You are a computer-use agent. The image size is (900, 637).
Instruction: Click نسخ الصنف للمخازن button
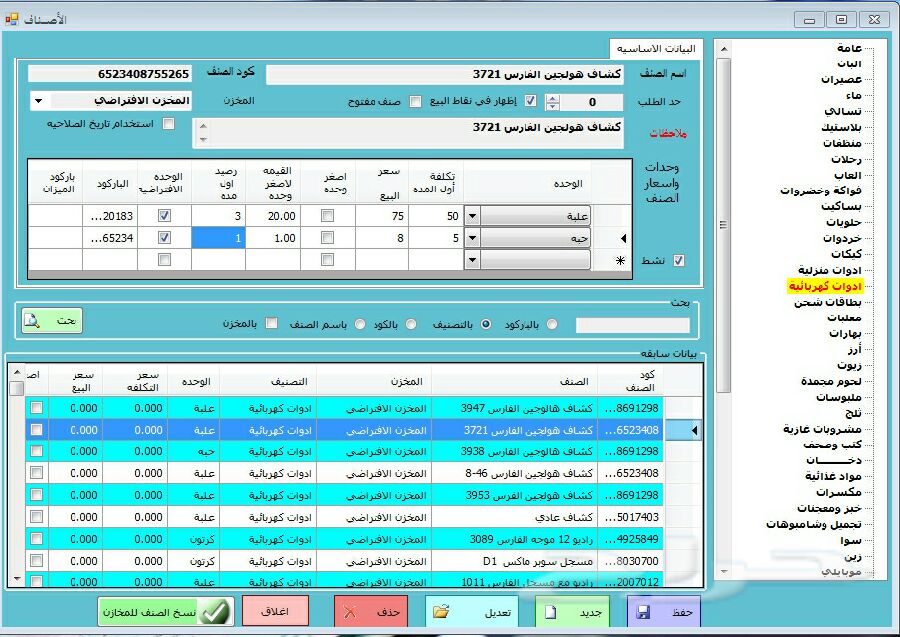(166, 612)
